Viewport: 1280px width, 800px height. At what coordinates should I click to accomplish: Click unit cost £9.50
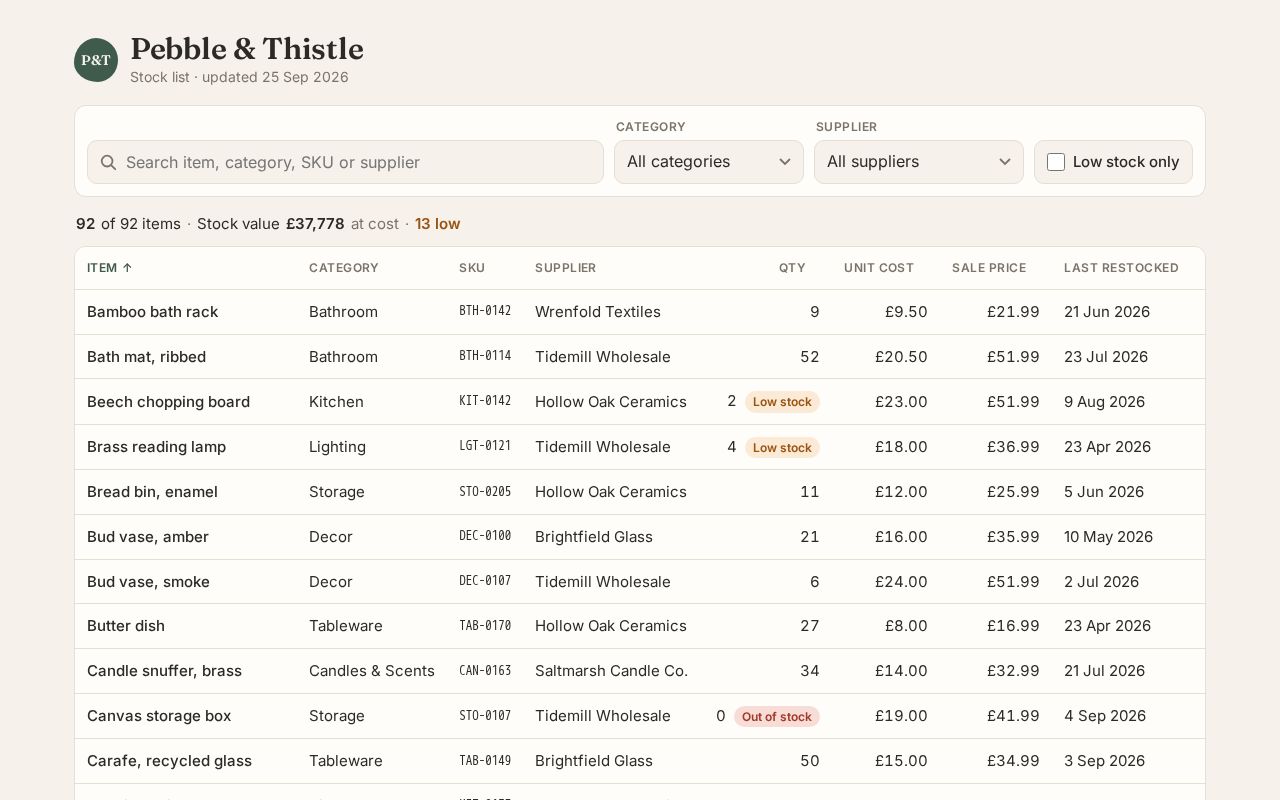click(x=906, y=312)
